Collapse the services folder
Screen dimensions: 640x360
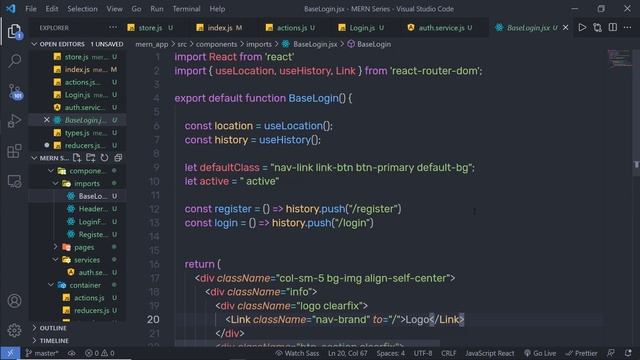(x=77, y=260)
